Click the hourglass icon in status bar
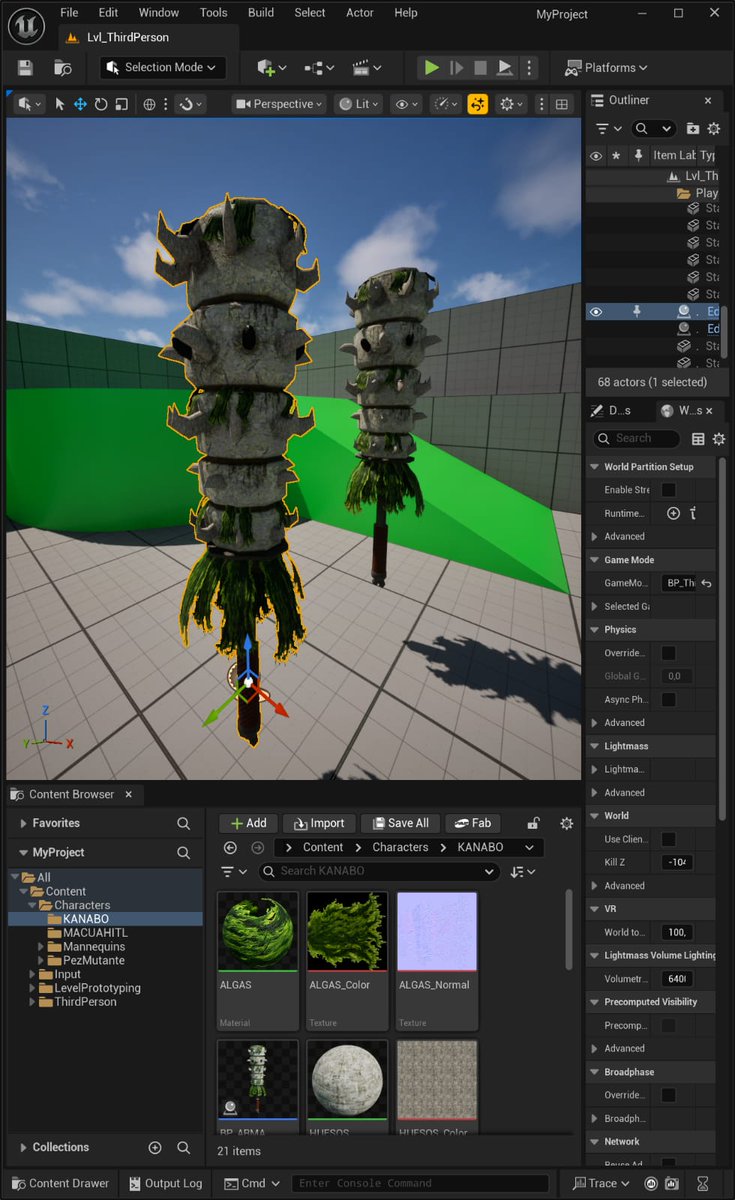Image resolution: width=735 pixels, height=1200 pixels. pyautogui.click(x=703, y=1183)
